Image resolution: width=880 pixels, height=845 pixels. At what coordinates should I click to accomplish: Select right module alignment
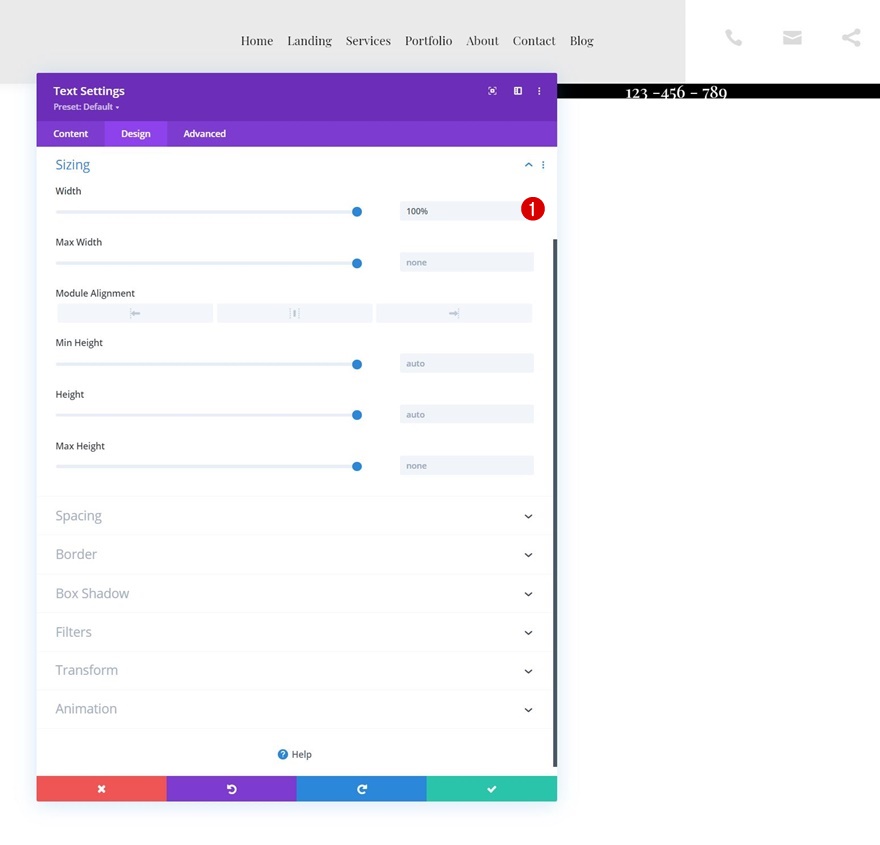[x=454, y=313]
